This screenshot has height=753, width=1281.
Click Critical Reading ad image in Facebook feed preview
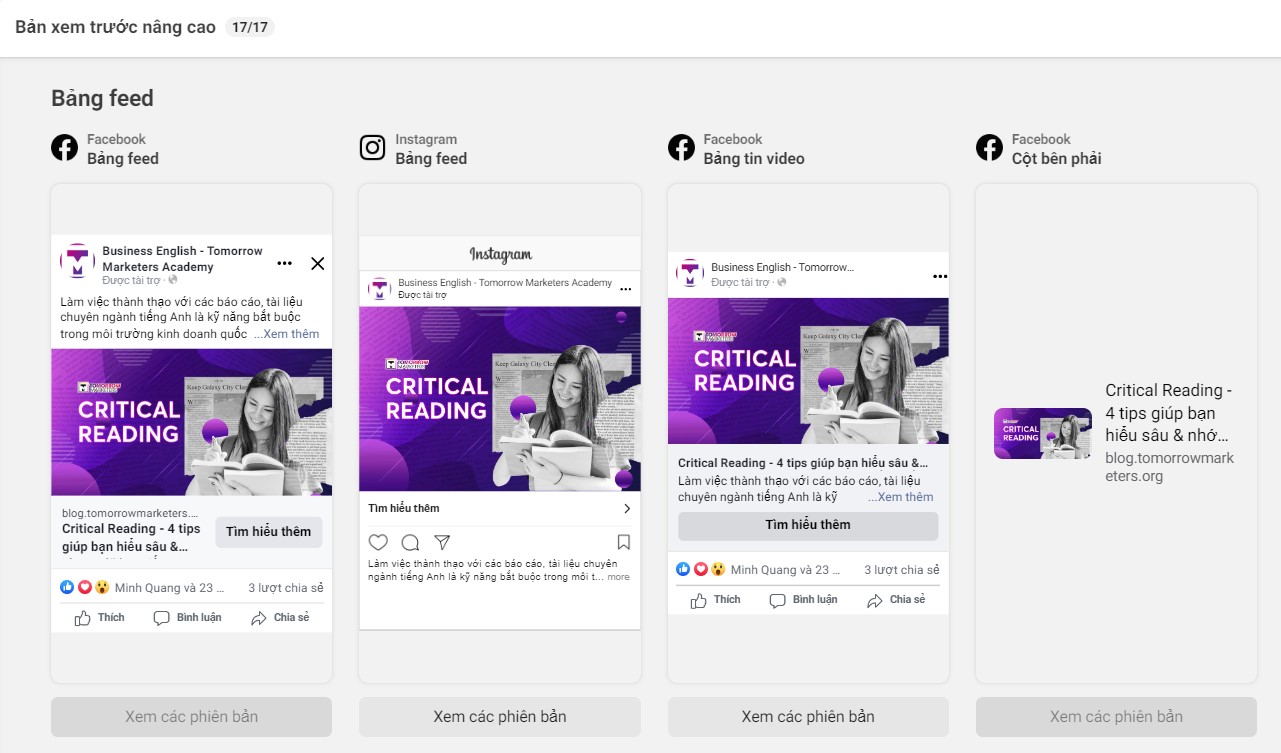pyautogui.click(x=192, y=422)
